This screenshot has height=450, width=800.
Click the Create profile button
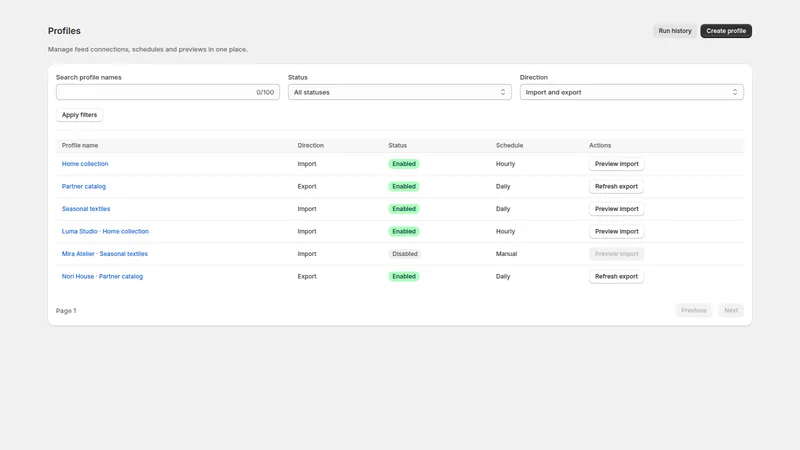click(726, 31)
